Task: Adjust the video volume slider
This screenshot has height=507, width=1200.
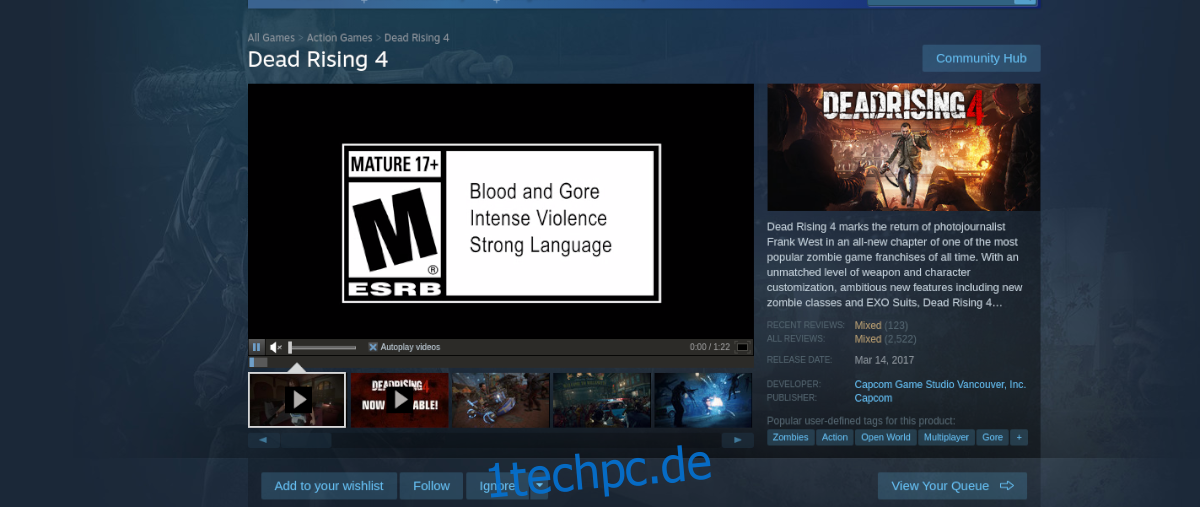Action: (322, 347)
